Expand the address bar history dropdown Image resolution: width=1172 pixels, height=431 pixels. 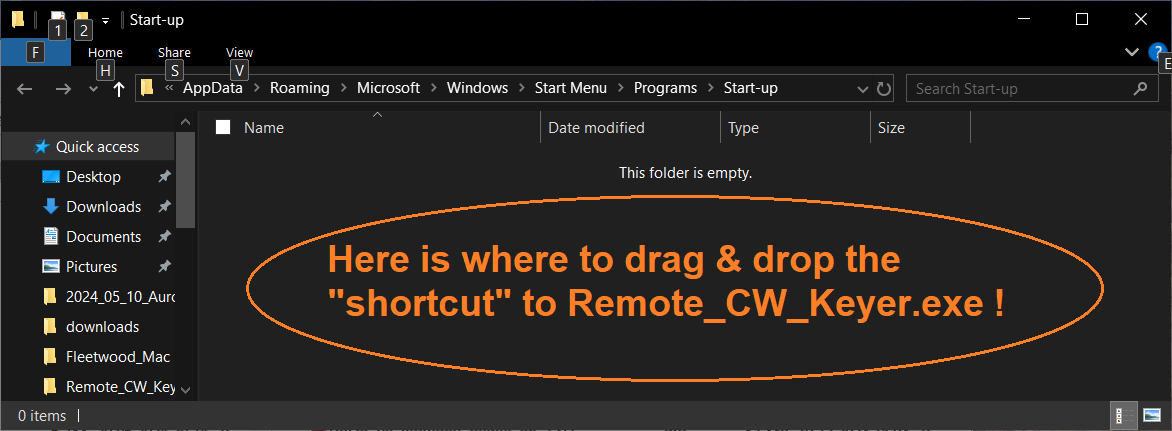863,89
